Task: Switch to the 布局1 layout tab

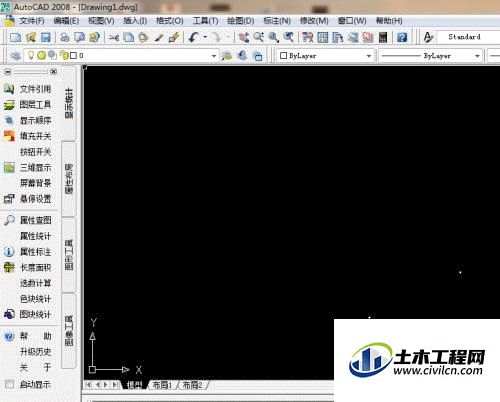Action: [162, 385]
